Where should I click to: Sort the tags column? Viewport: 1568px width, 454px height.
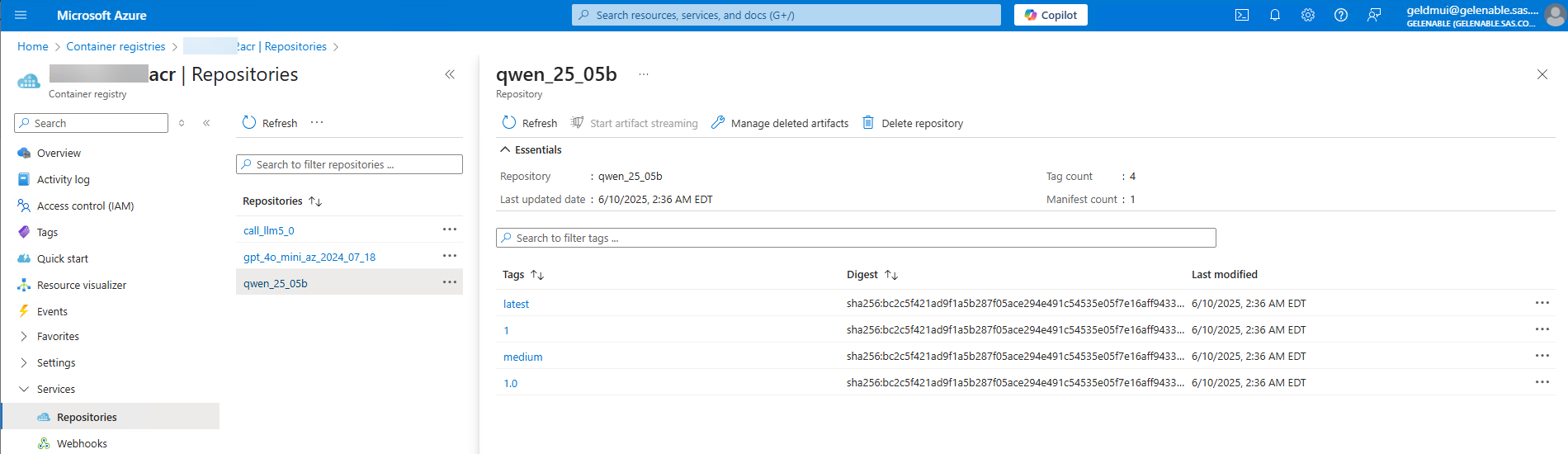click(x=537, y=275)
